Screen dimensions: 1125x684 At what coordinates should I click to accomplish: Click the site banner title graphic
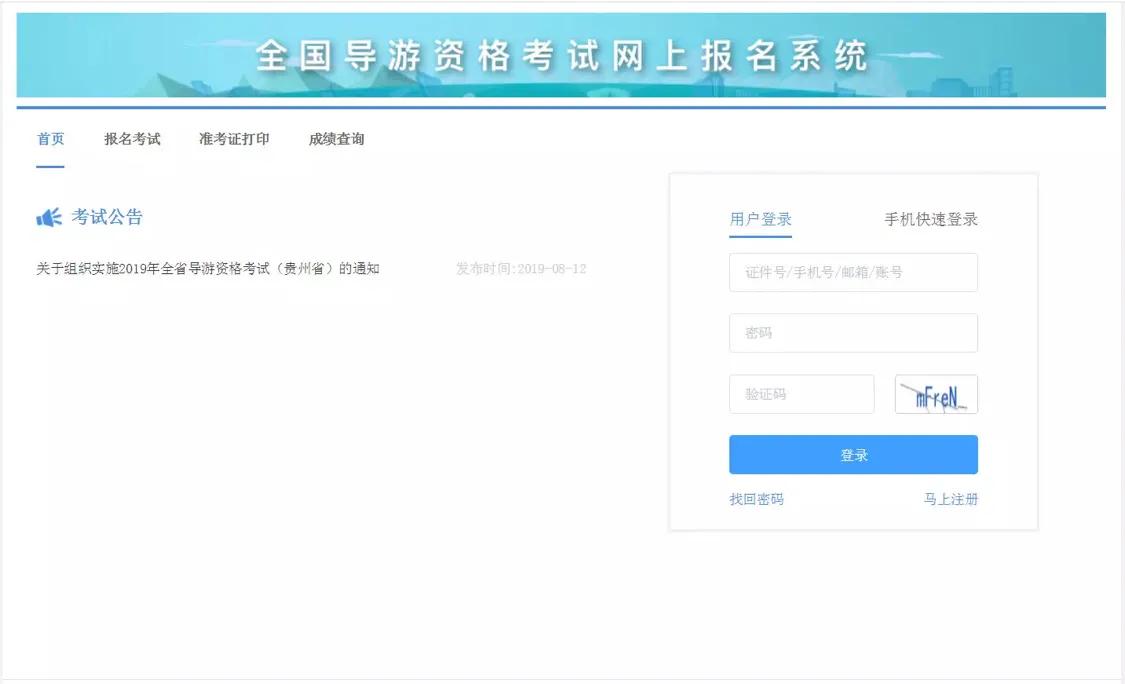pos(563,57)
